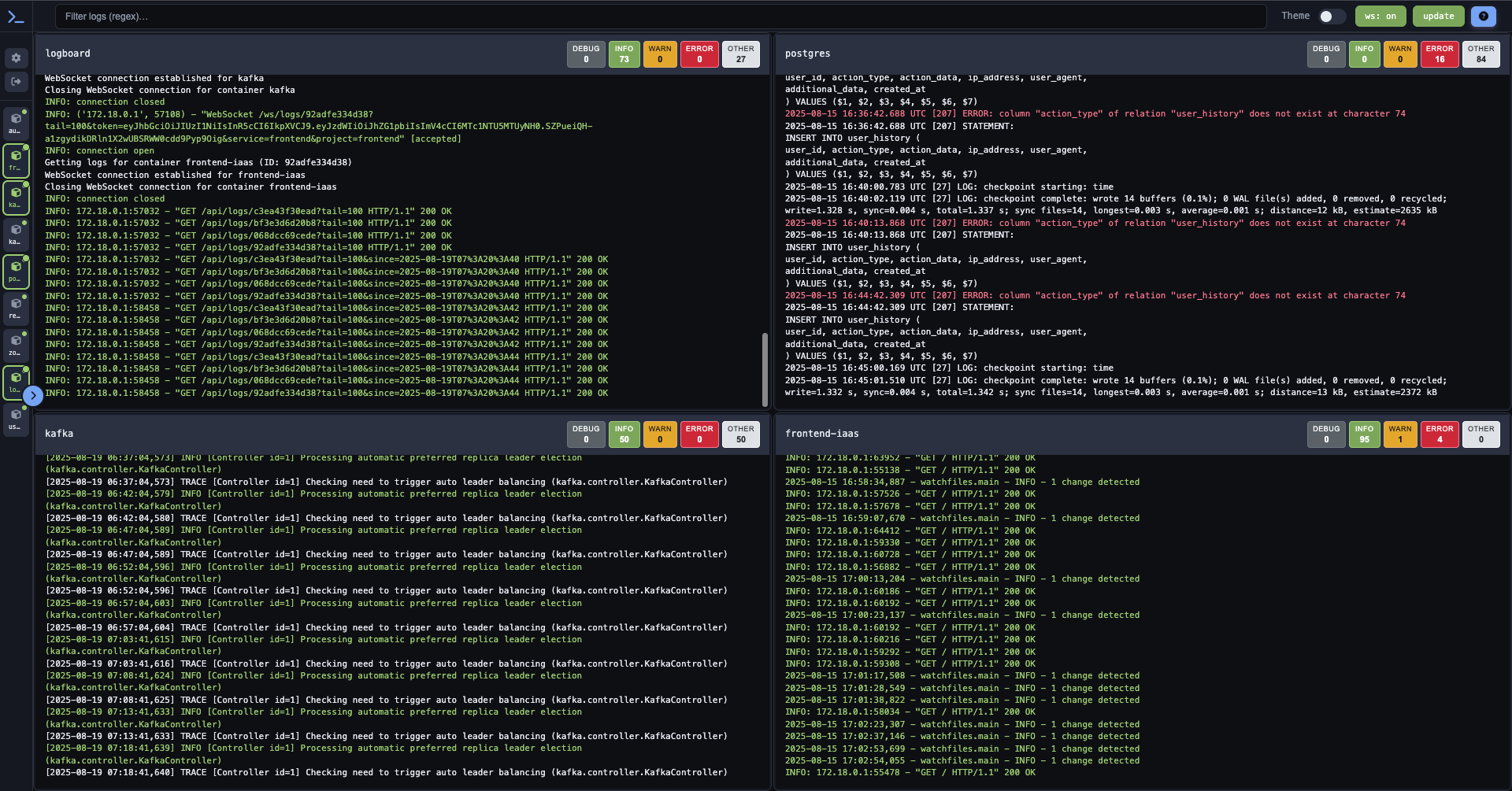Click the help question mark icon
This screenshot has height=791, width=1512.
tap(1484, 16)
